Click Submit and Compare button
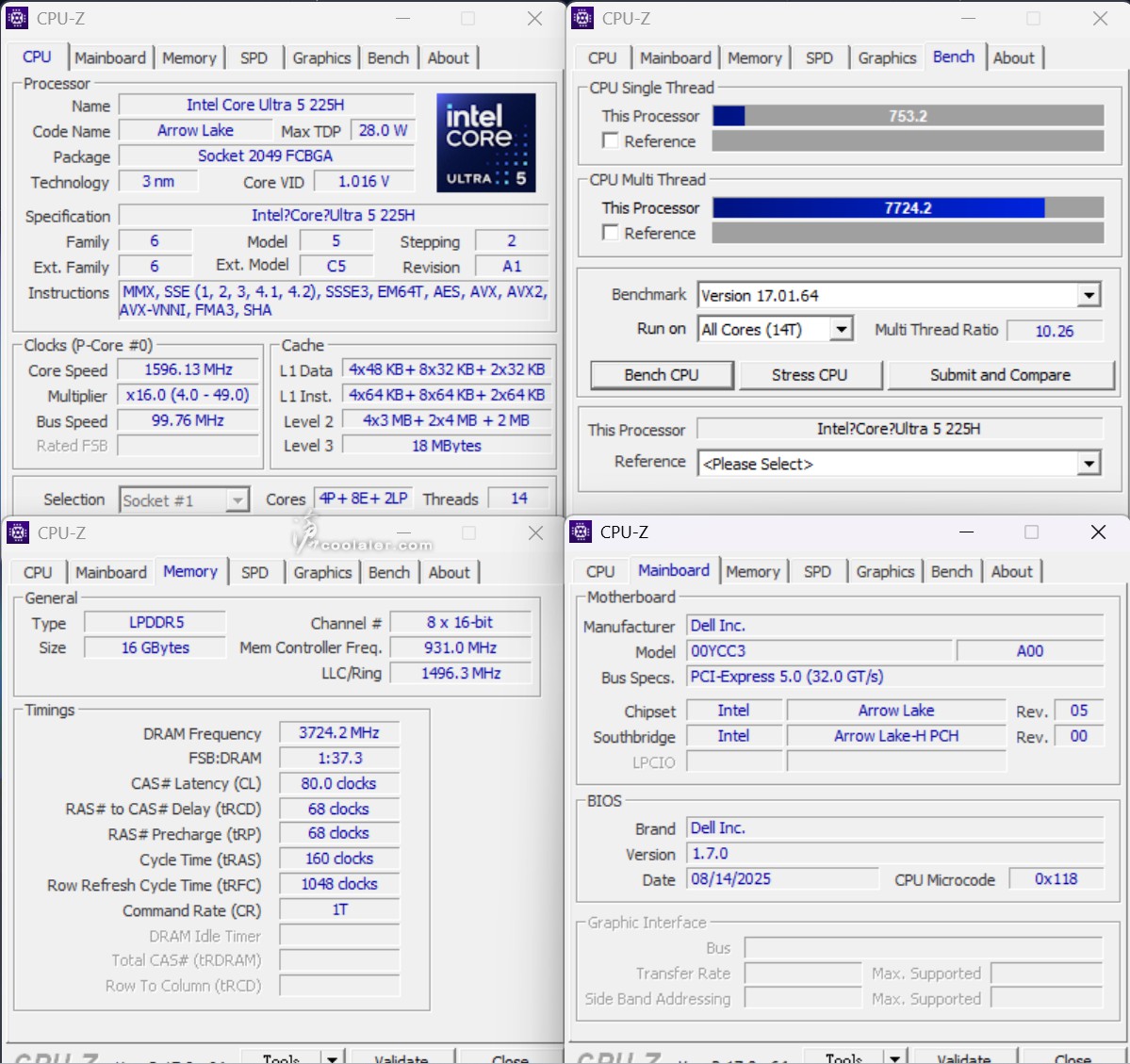 (1000, 375)
